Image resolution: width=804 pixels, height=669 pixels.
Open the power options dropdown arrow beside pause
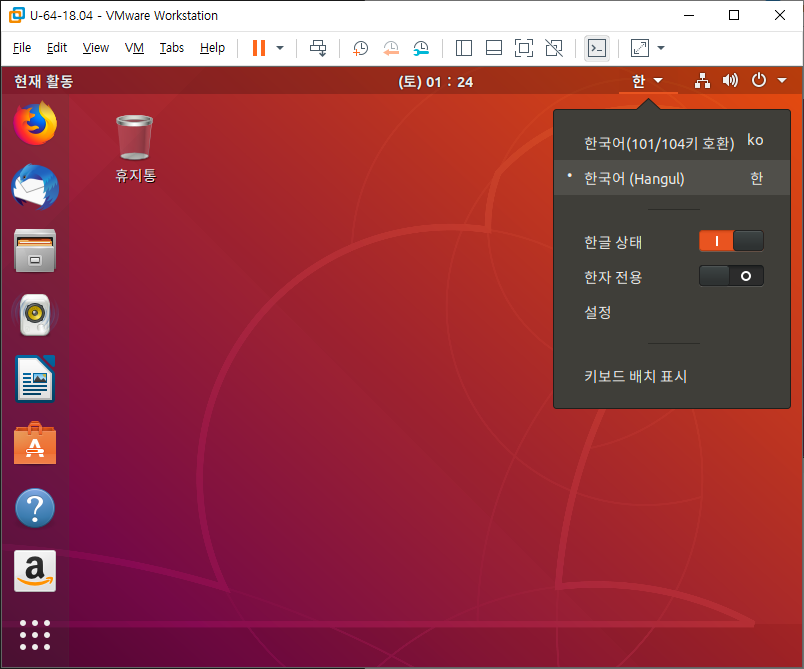pyautogui.click(x=280, y=48)
